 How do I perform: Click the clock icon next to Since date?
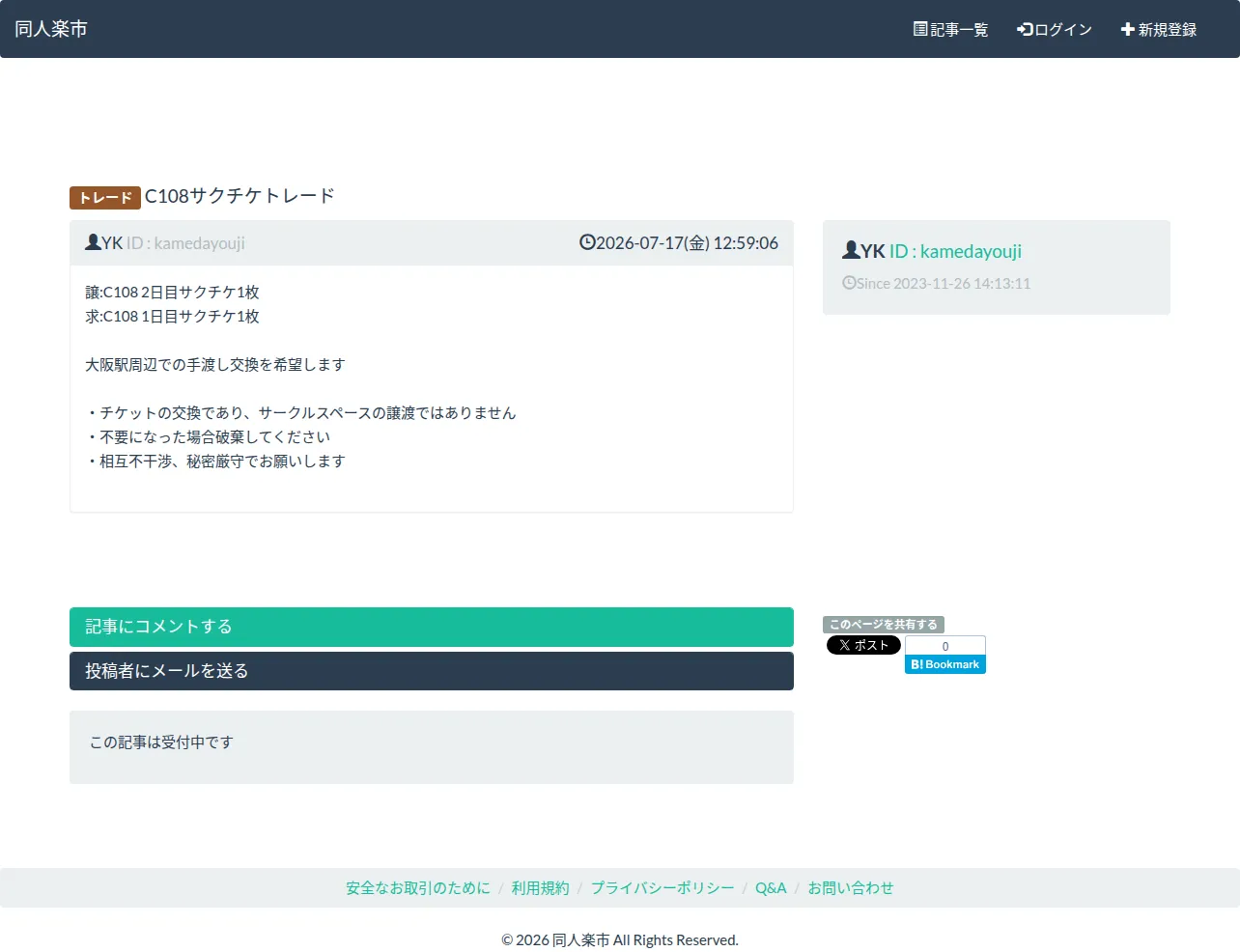pos(849,283)
